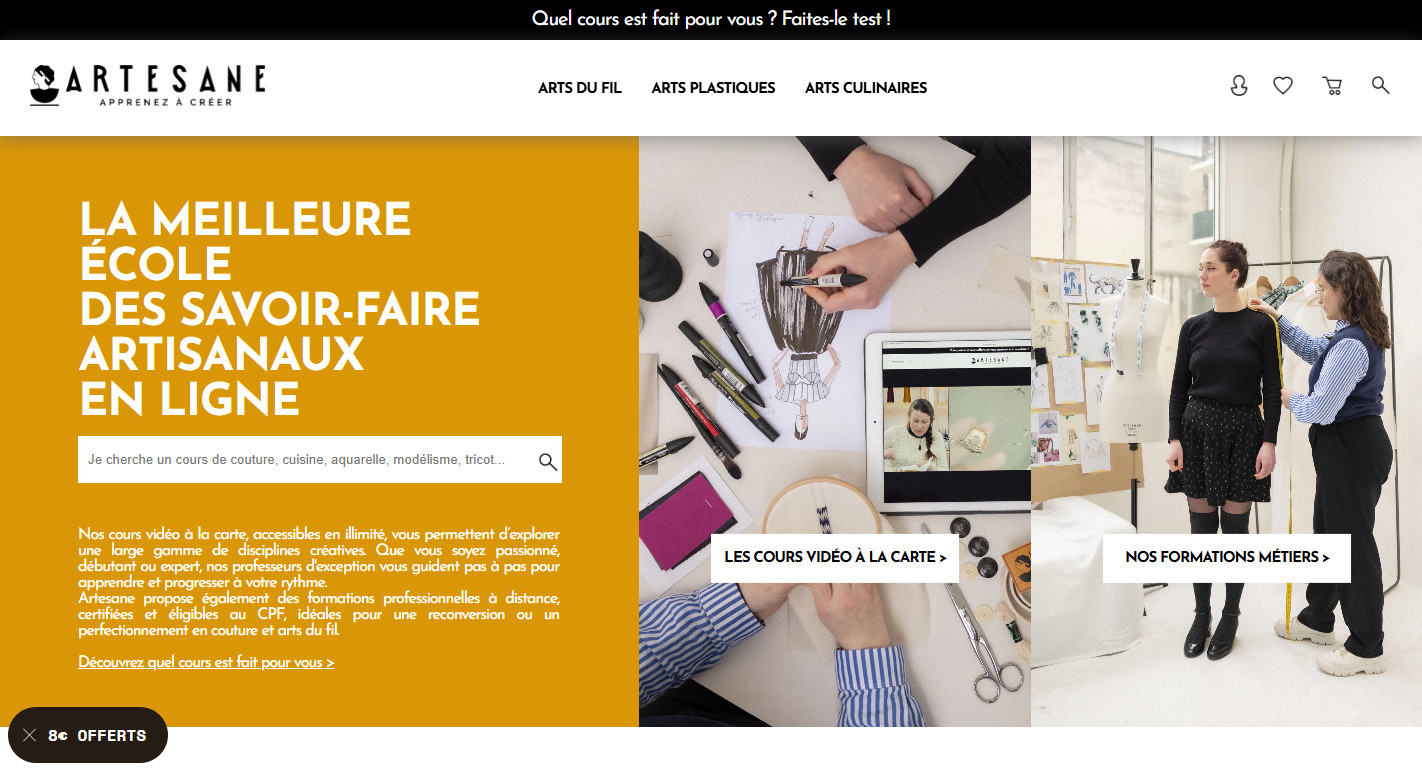Open Nos formations métiers button
The height and width of the screenshot is (773, 1422).
1227,558
